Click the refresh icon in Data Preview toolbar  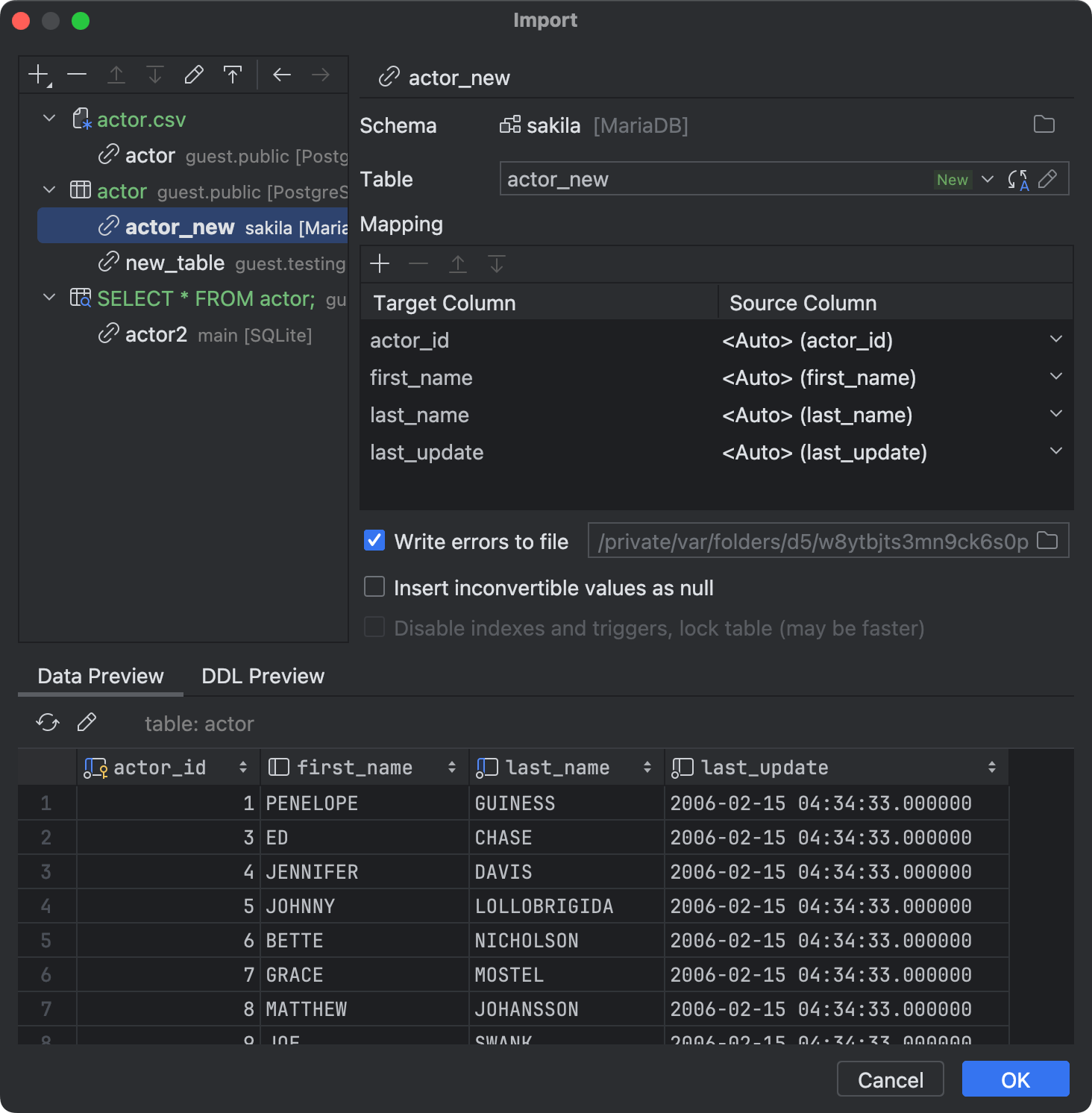[x=47, y=722]
